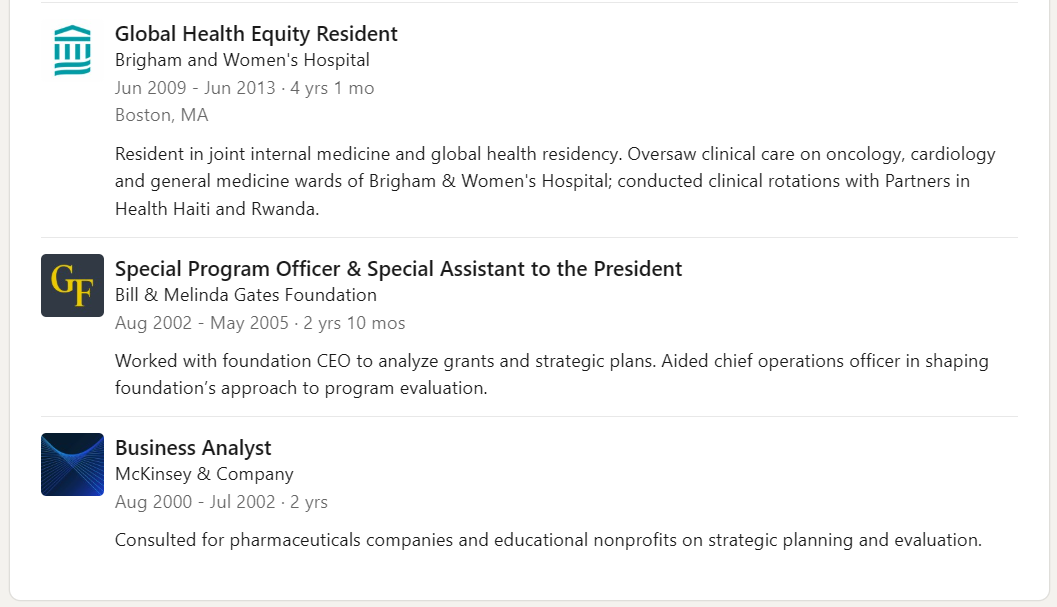The width and height of the screenshot is (1057, 607).
Task: Select the Brigham and Women's Hospital company name
Action: [x=242, y=60]
